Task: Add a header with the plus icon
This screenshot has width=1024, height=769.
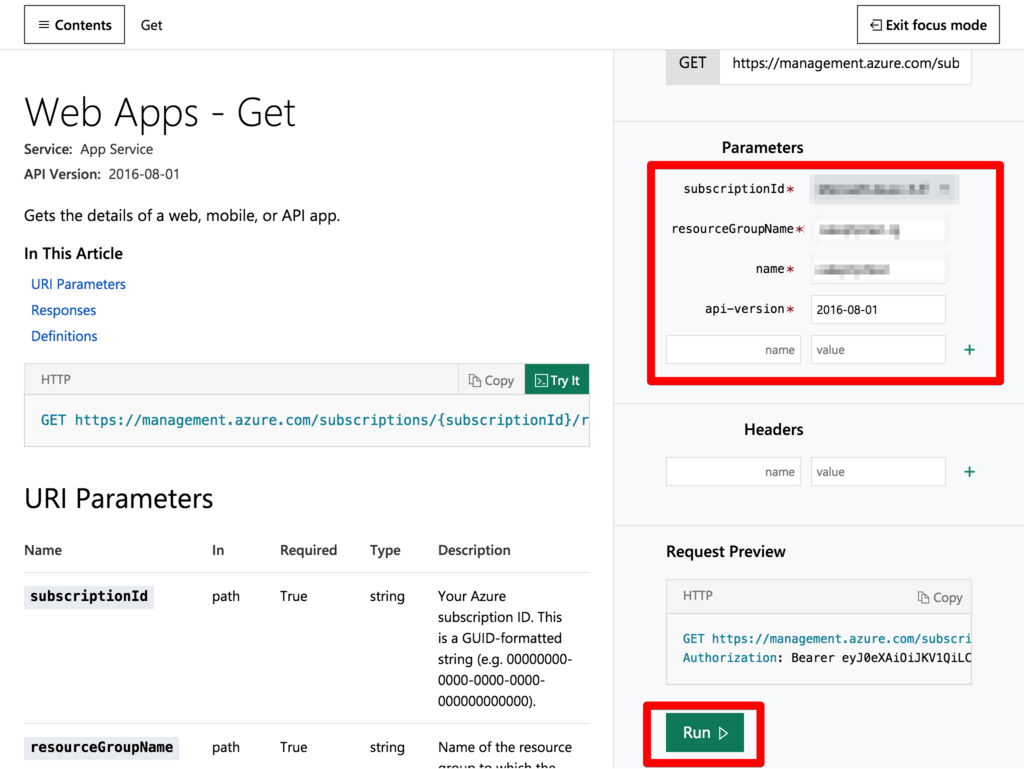Action: tap(969, 471)
